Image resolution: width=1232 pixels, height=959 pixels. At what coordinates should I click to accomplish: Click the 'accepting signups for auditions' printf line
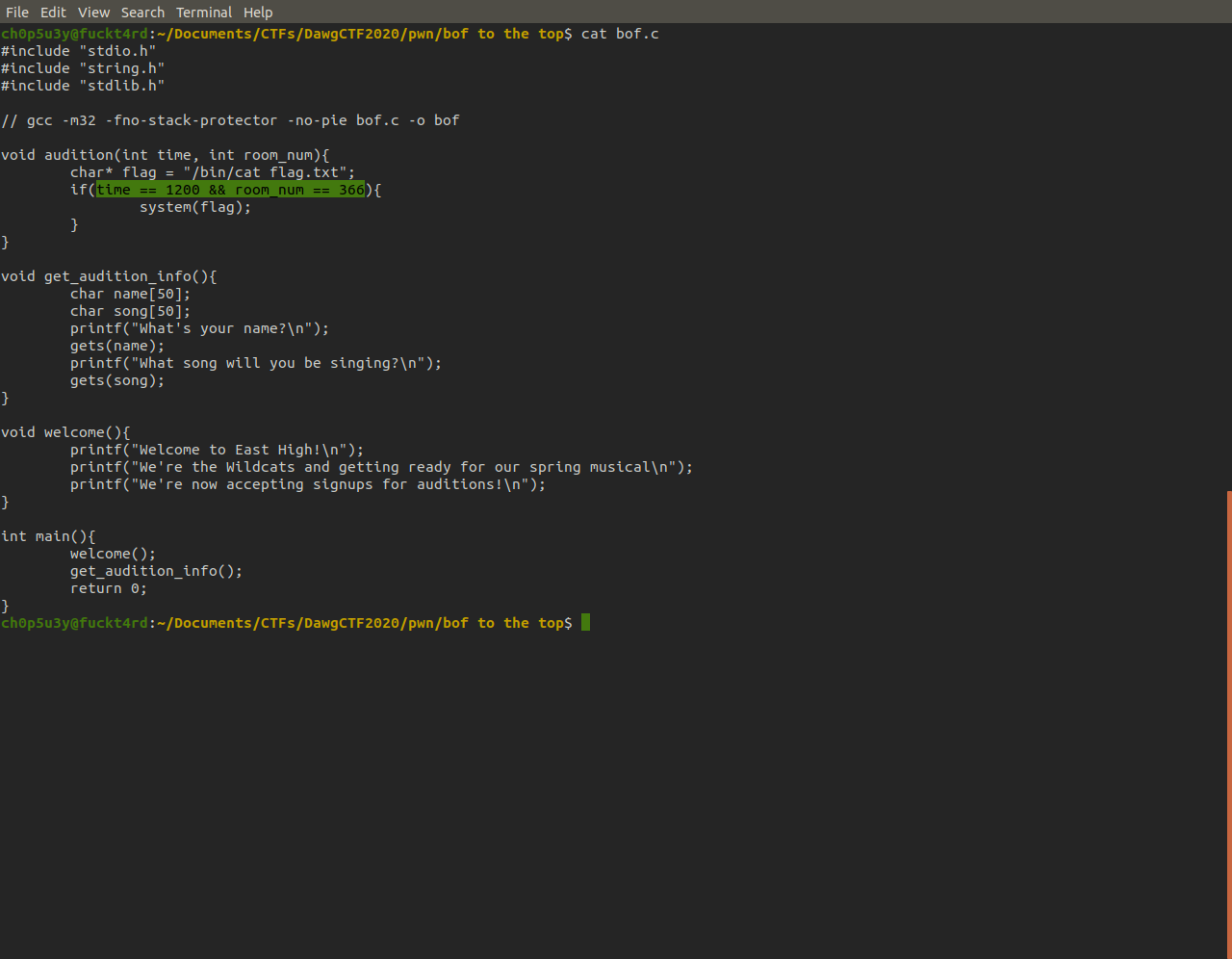(308, 484)
